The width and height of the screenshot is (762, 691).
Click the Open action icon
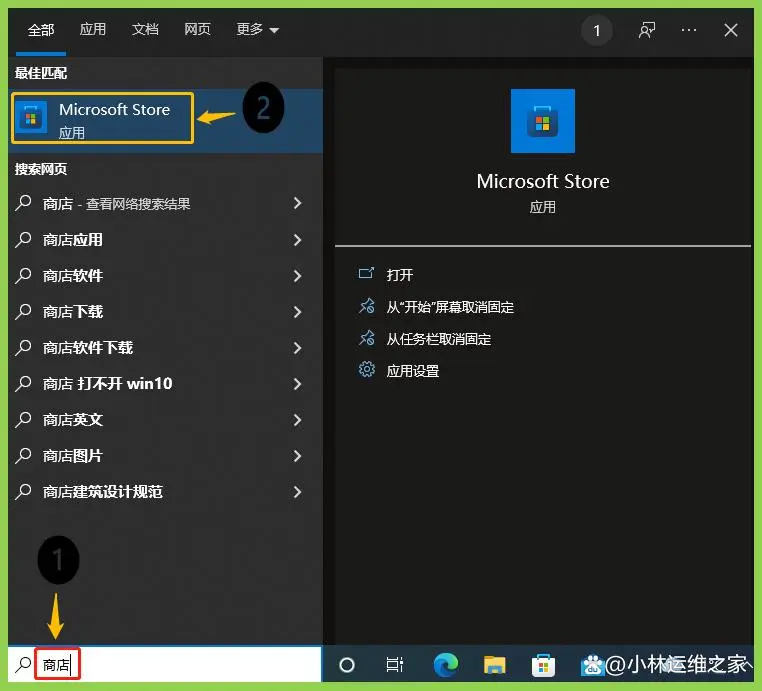point(366,274)
